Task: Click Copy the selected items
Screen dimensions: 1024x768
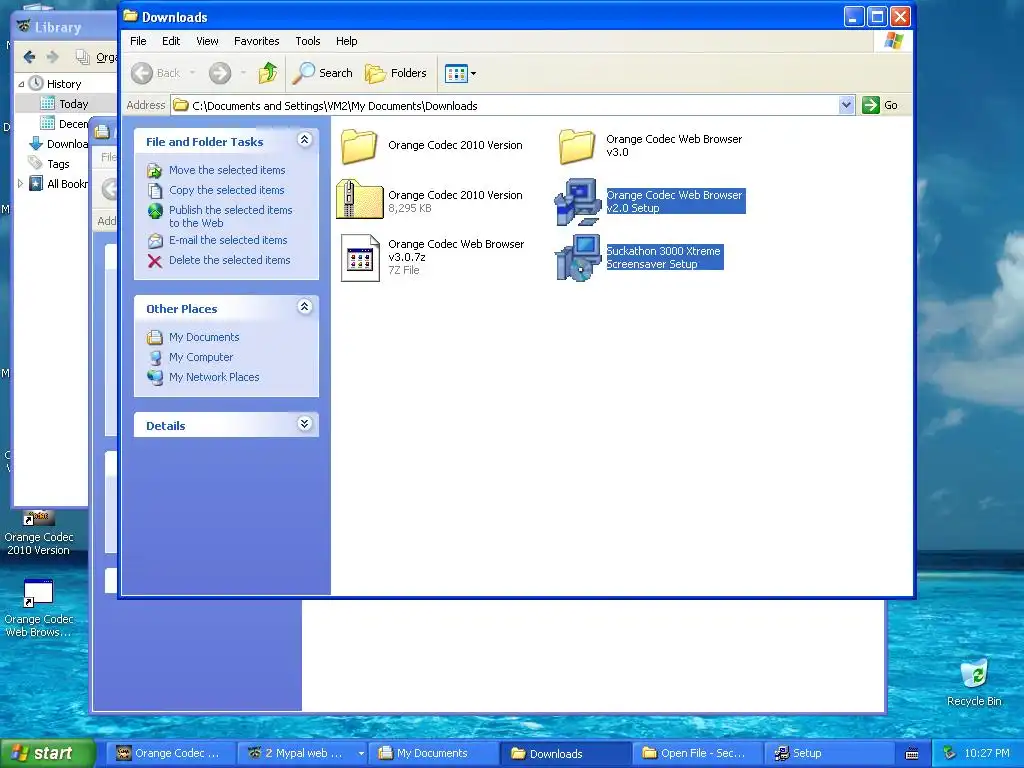Action: click(x=227, y=190)
